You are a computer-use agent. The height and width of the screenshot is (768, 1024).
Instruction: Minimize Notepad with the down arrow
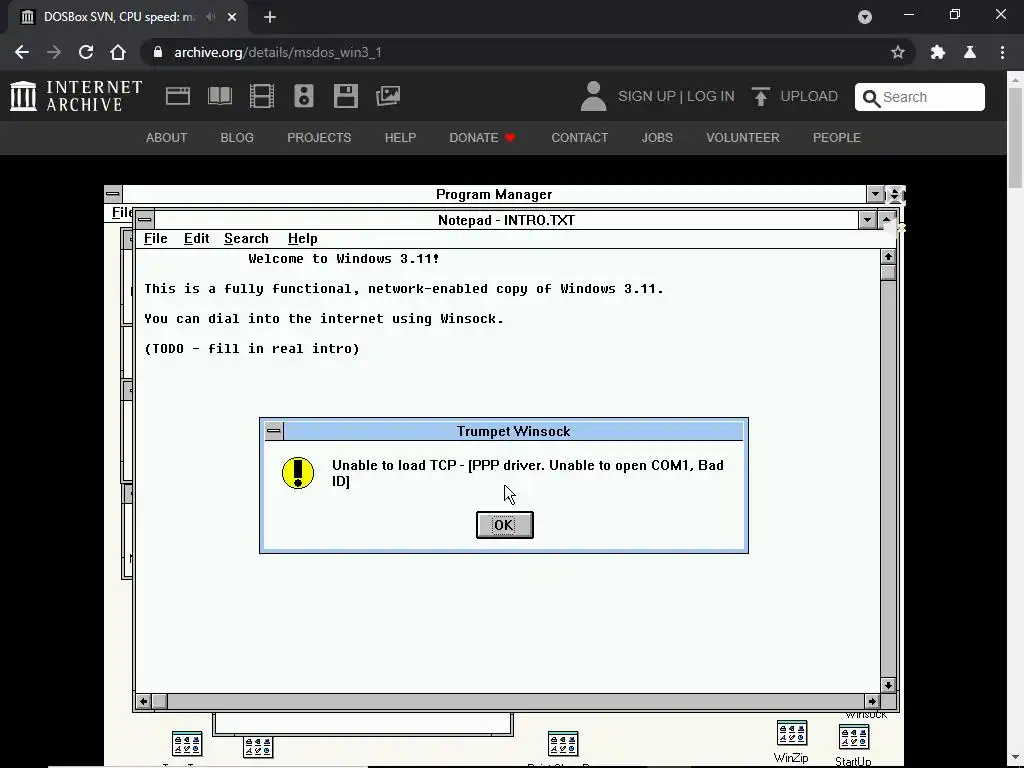tap(867, 220)
